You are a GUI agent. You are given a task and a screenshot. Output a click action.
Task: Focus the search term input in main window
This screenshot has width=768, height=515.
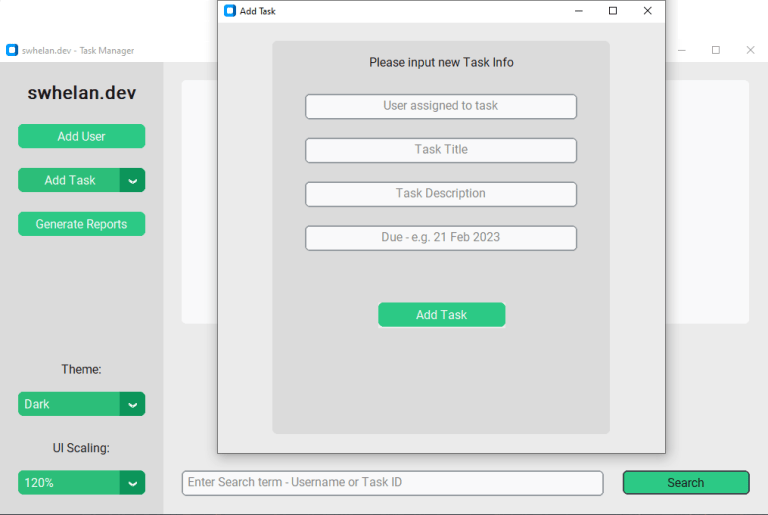tap(392, 483)
